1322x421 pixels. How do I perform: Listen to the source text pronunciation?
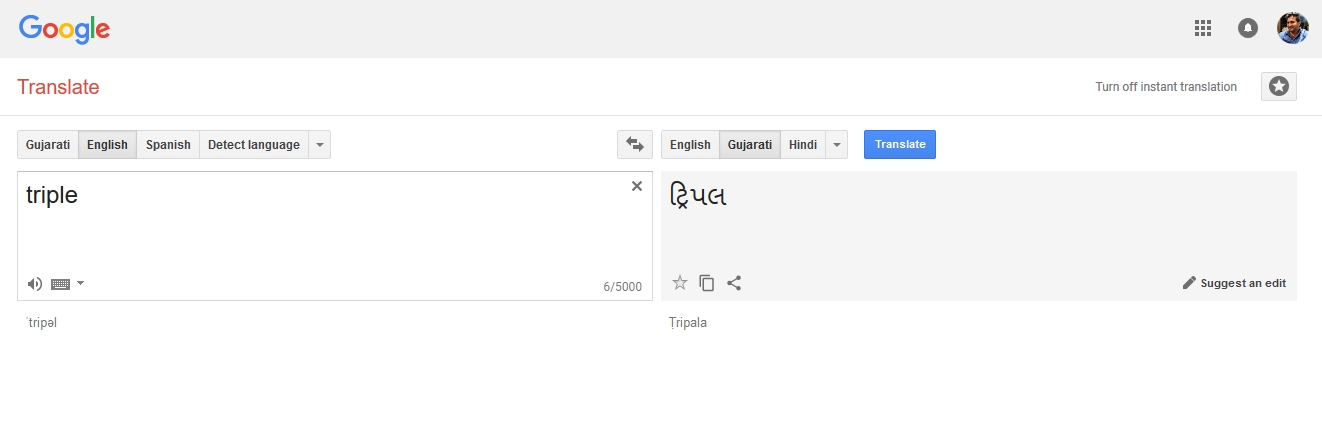point(35,284)
